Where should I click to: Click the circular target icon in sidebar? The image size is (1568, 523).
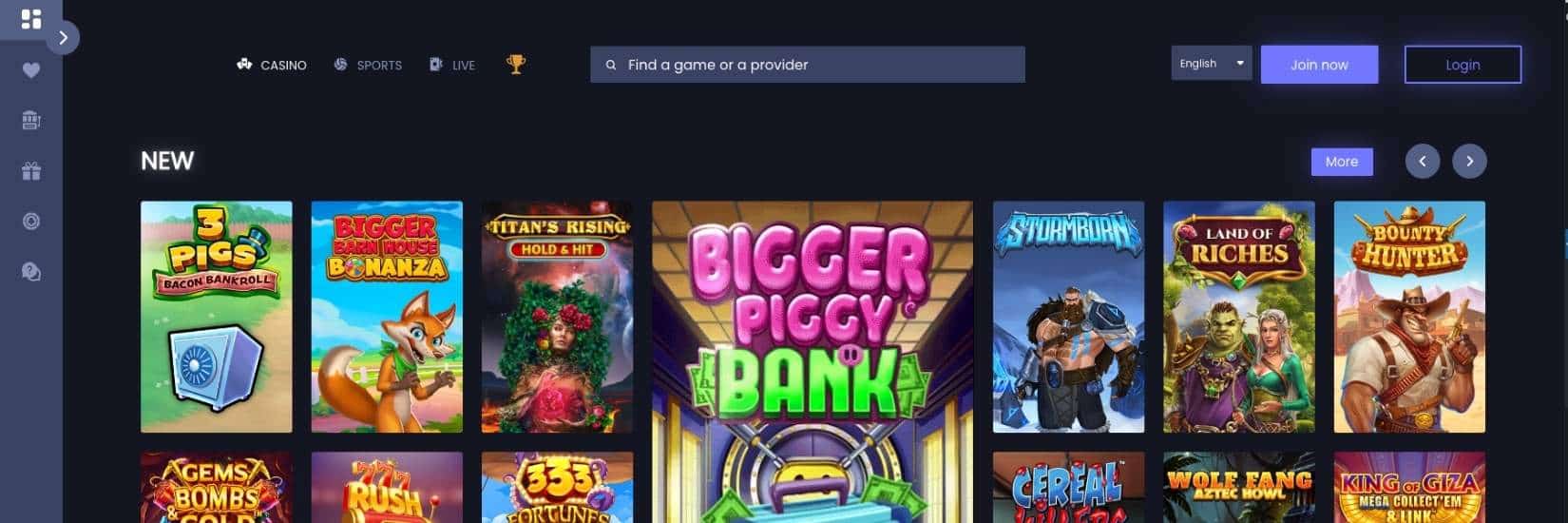coord(31,222)
